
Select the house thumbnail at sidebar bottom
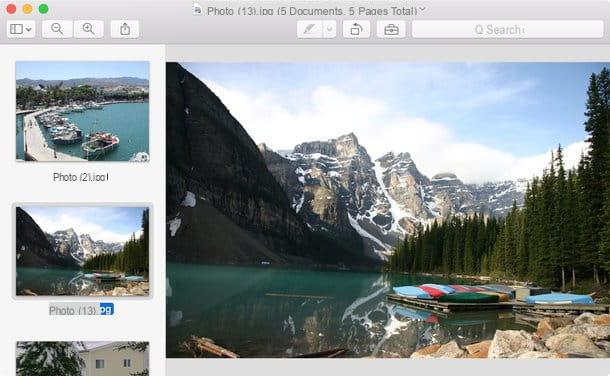pyautogui.click(x=82, y=359)
